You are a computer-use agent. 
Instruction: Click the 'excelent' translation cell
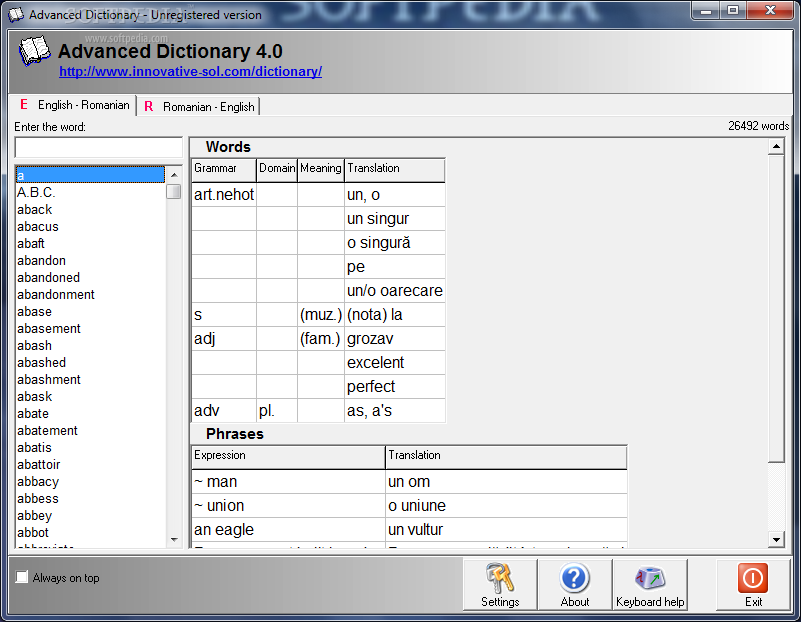pos(395,363)
